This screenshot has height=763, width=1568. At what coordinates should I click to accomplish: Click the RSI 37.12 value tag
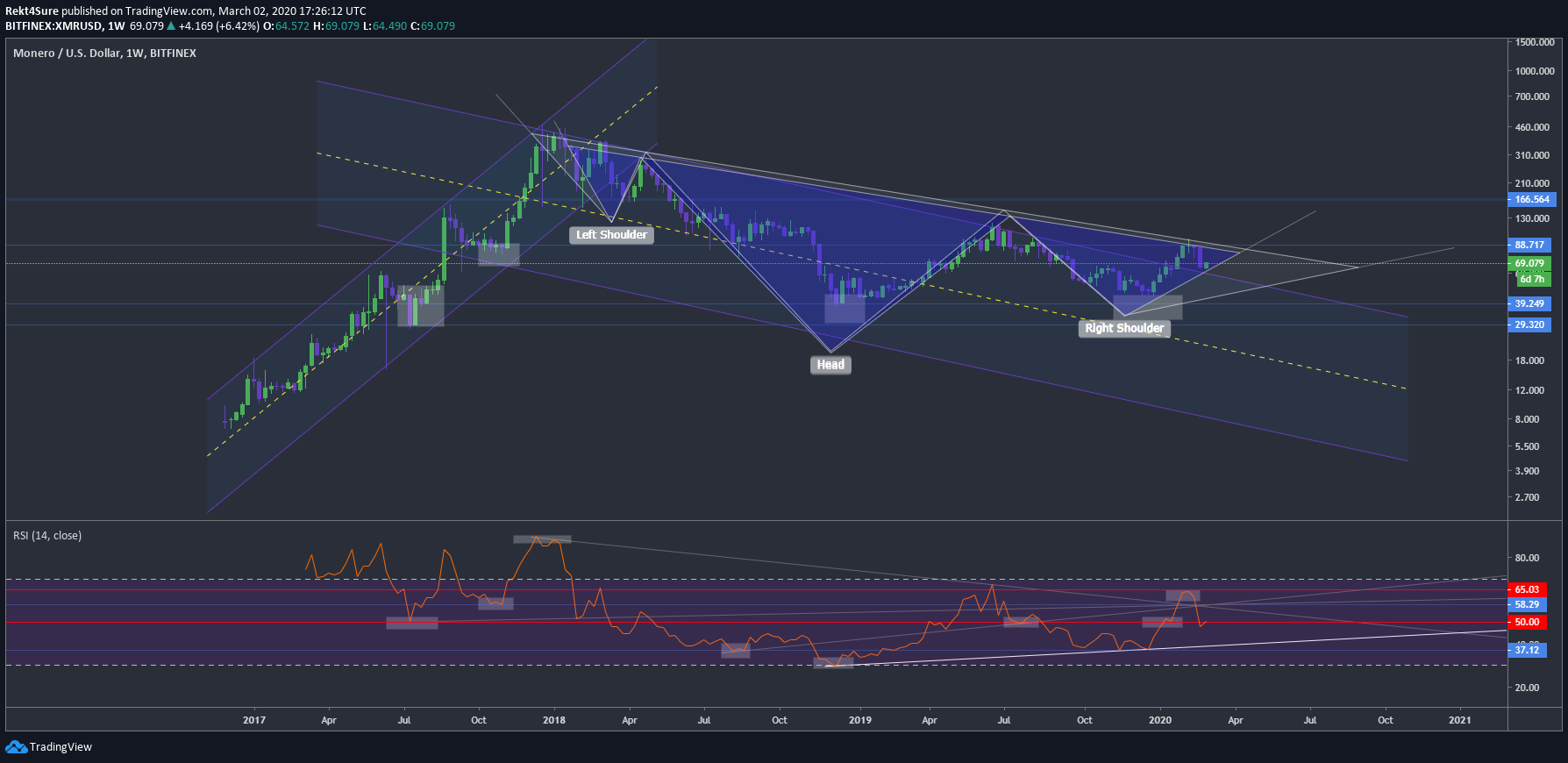coord(1527,650)
